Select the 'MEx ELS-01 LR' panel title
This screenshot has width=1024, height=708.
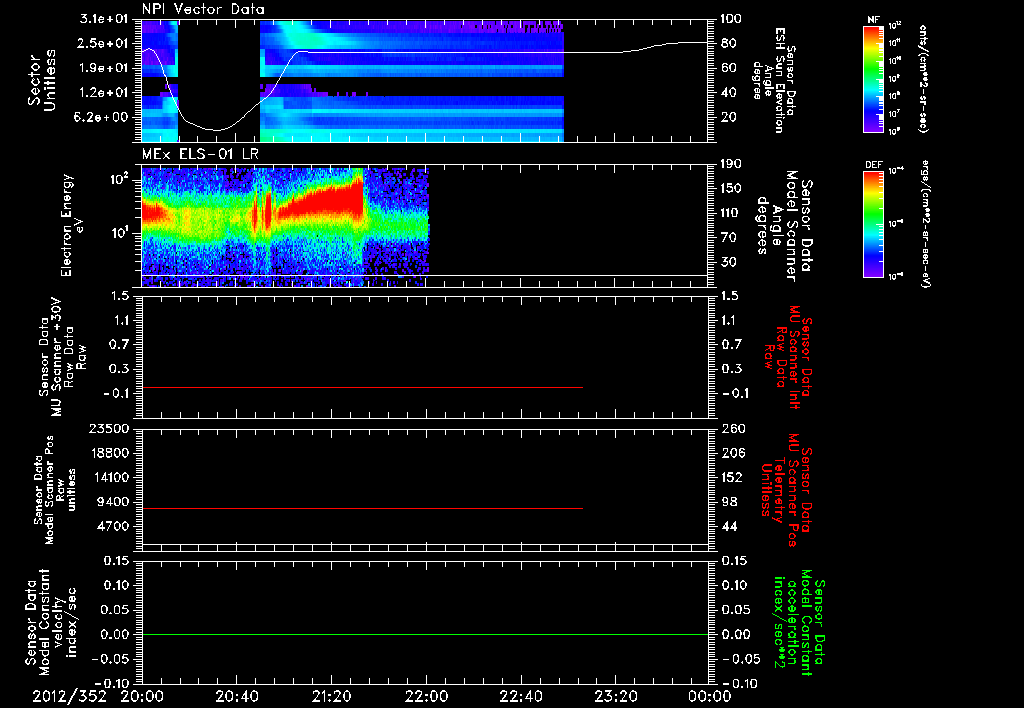200,154
